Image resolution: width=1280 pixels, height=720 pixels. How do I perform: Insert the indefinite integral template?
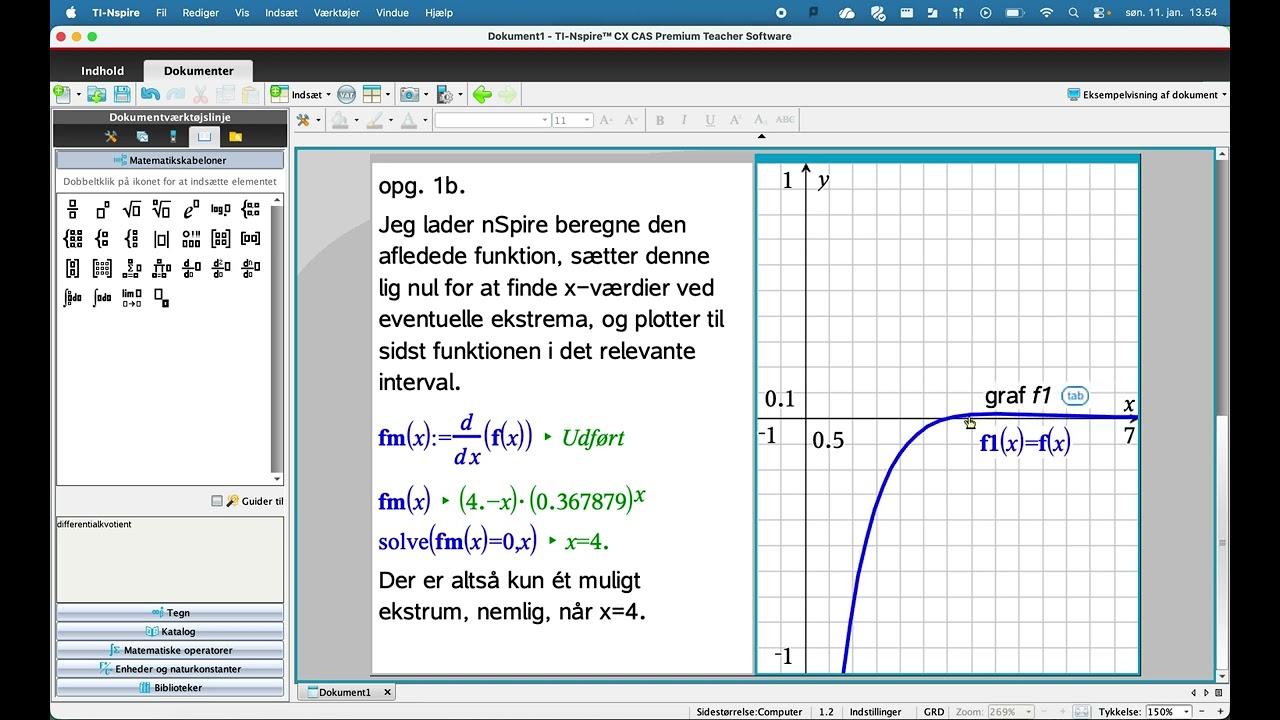[102, 298]
